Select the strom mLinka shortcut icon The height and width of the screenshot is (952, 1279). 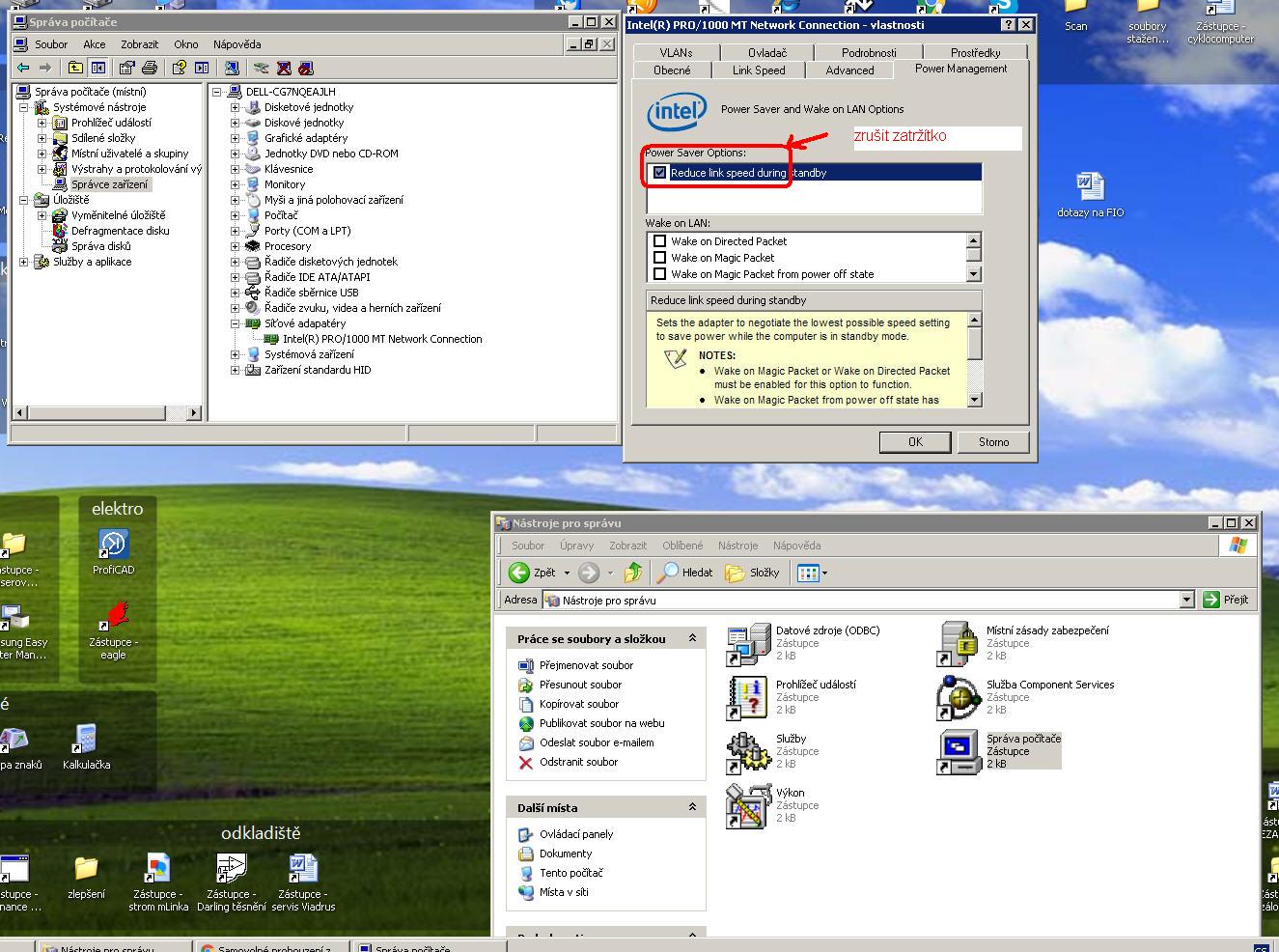[158, 868]
